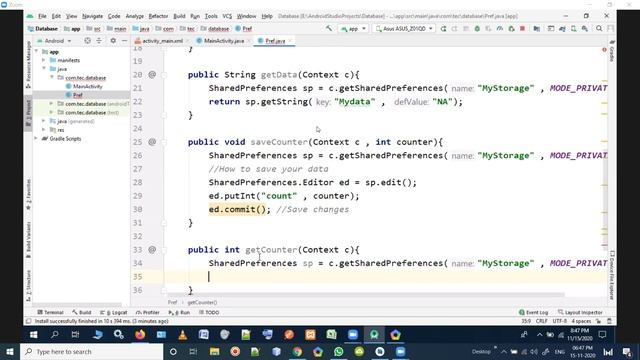Open the SDK Manager icon
The image size is (640, 360).
click(585, 29)
